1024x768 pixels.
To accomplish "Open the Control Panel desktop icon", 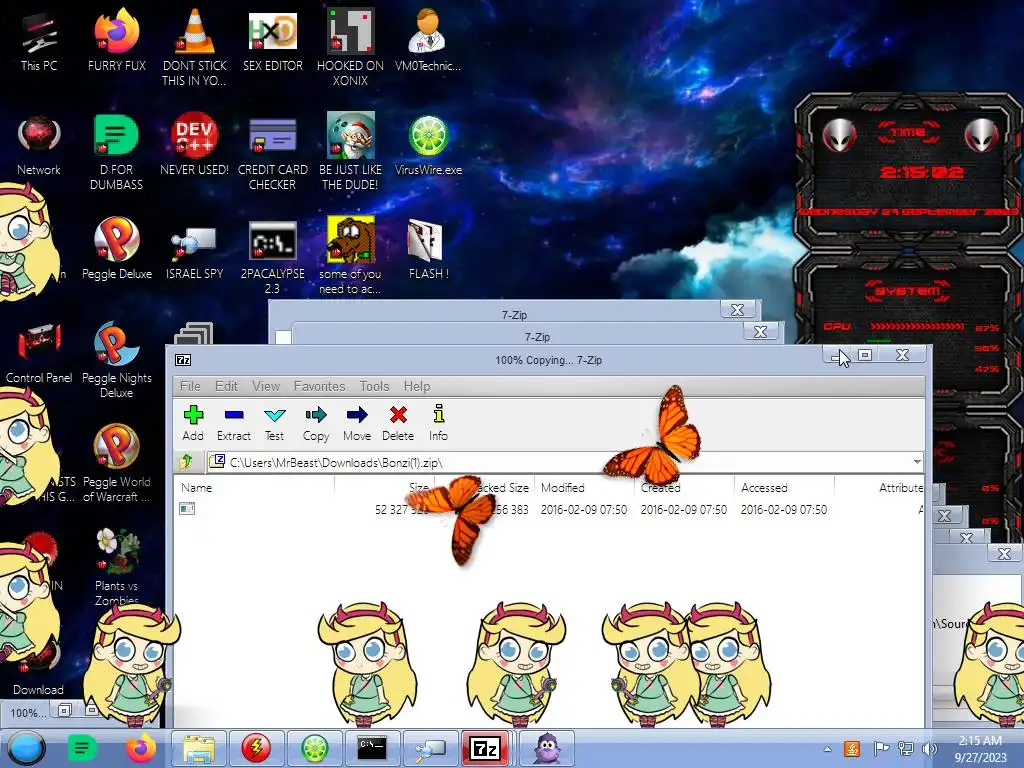I will point(39,354).
